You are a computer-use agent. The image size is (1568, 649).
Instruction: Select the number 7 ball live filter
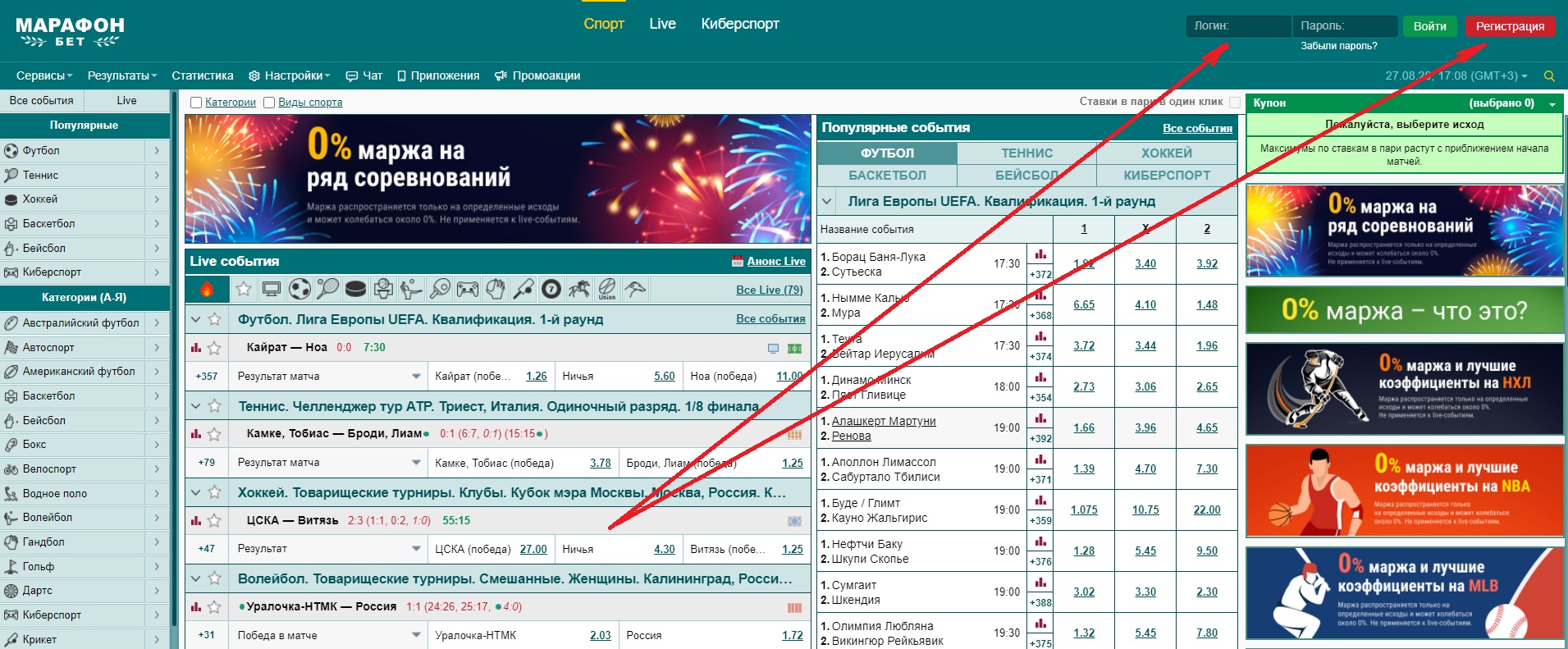click(x=551, y=289)
